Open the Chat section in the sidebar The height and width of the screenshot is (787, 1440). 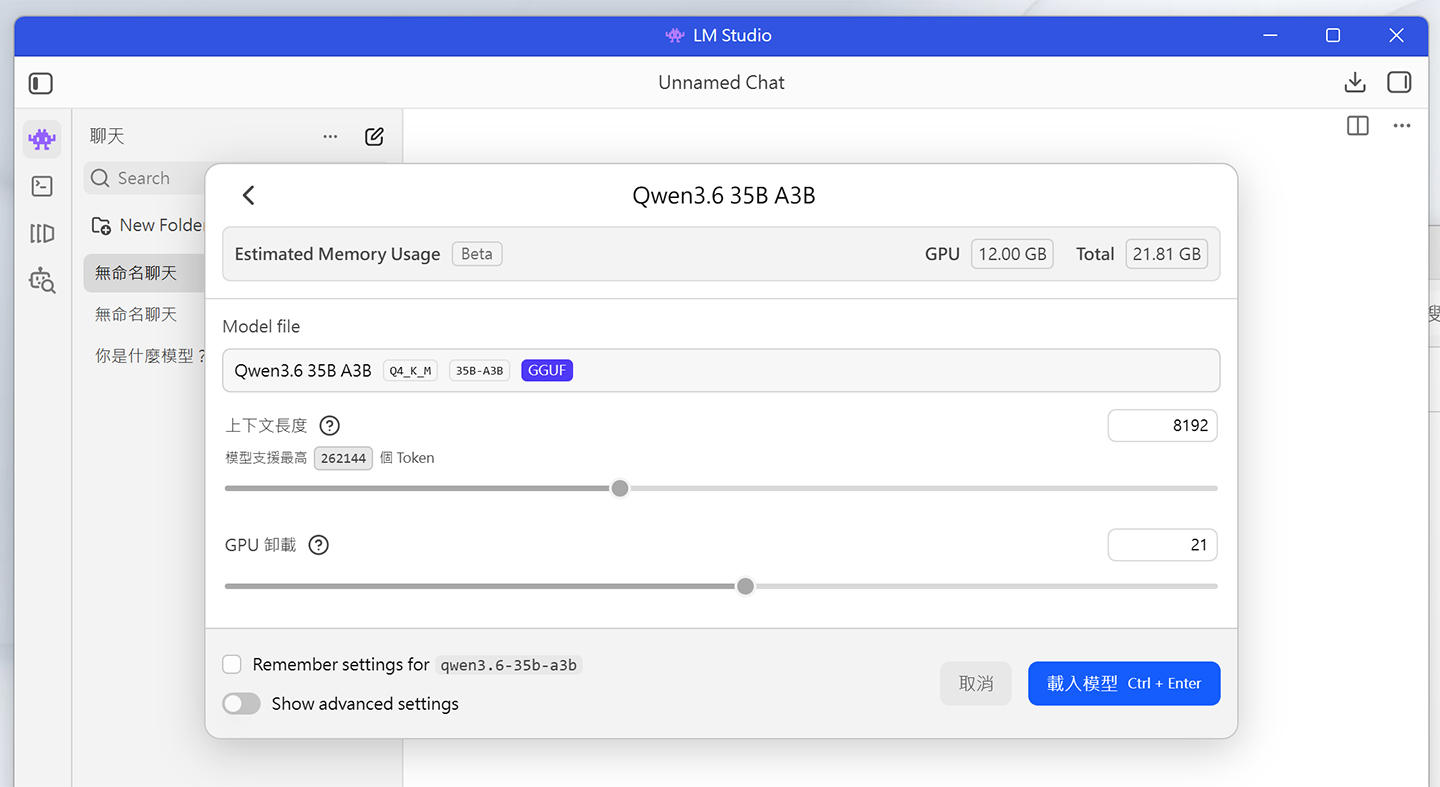[42, 139]
